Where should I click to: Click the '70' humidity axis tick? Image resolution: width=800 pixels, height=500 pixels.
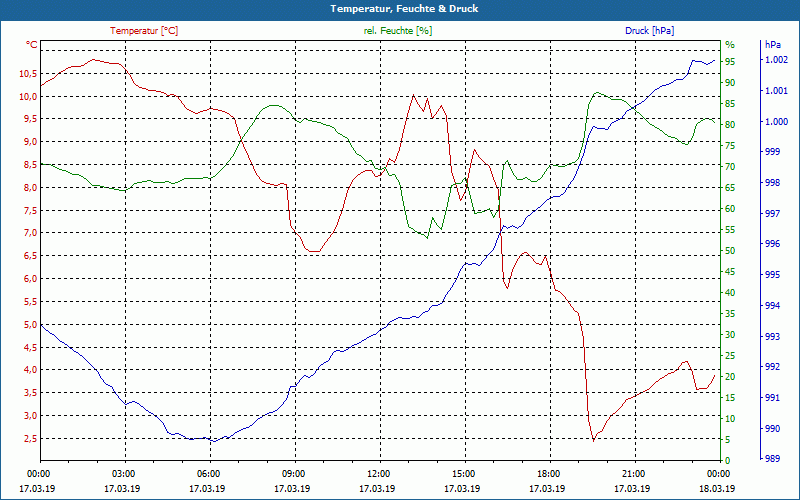point(730,167)
